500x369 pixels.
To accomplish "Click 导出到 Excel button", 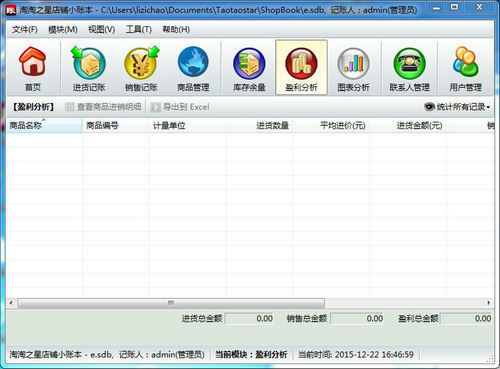I will [180, 107].
